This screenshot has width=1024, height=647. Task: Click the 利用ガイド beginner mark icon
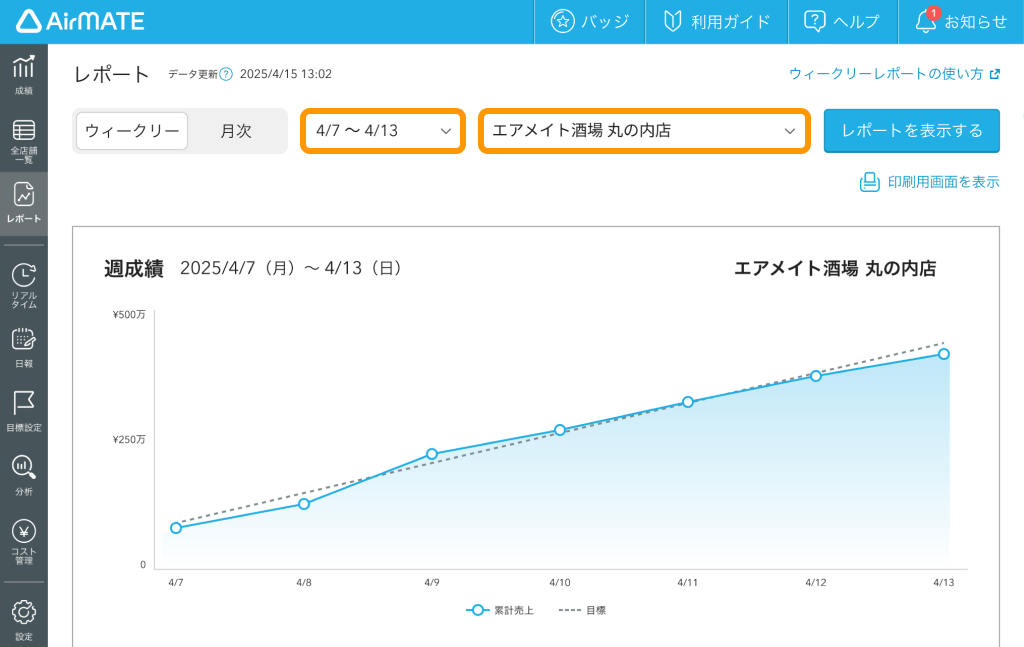(673, 21)
